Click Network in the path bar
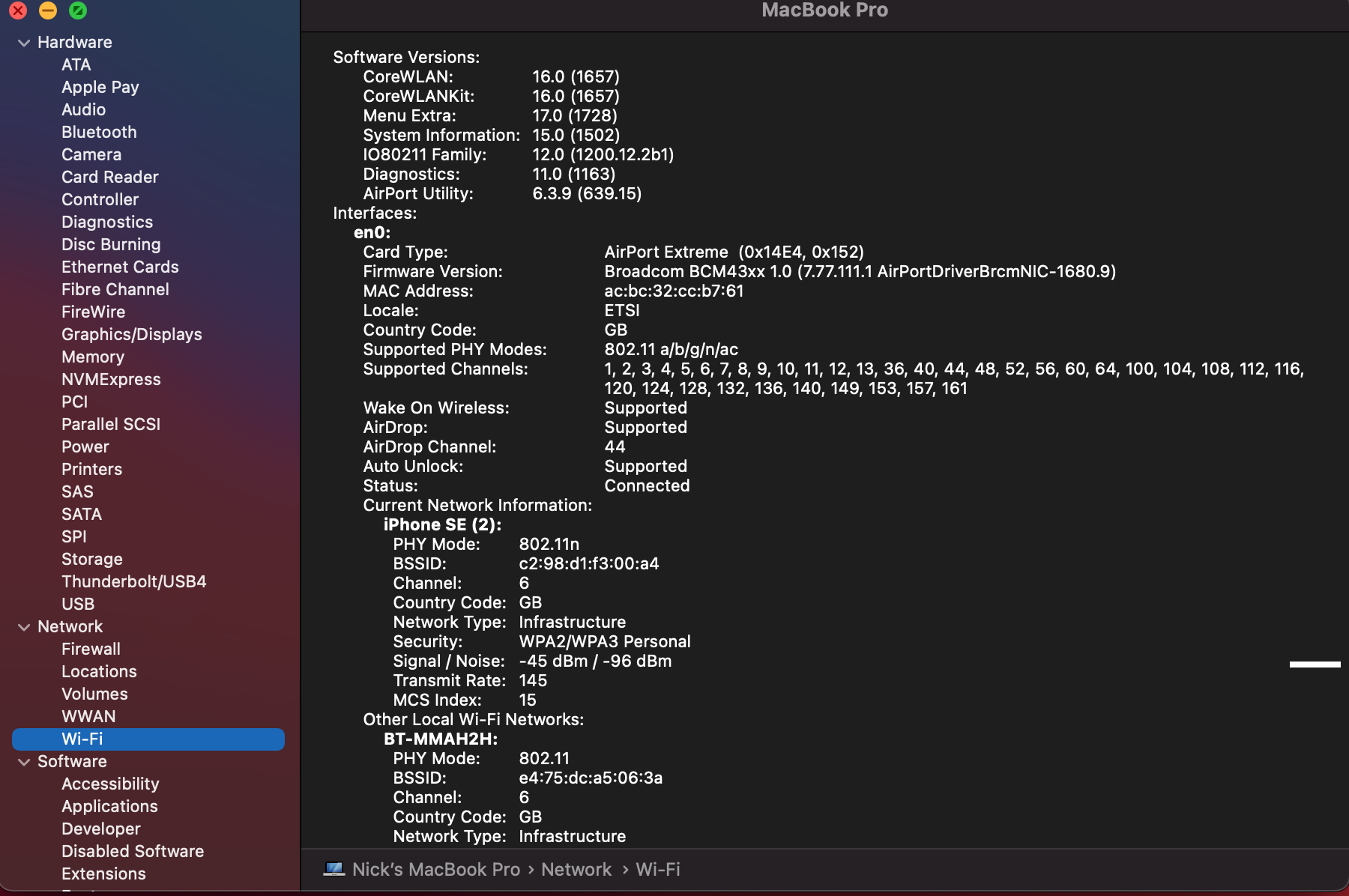Viewport: 1349px width, 896px height. point(576,870)
